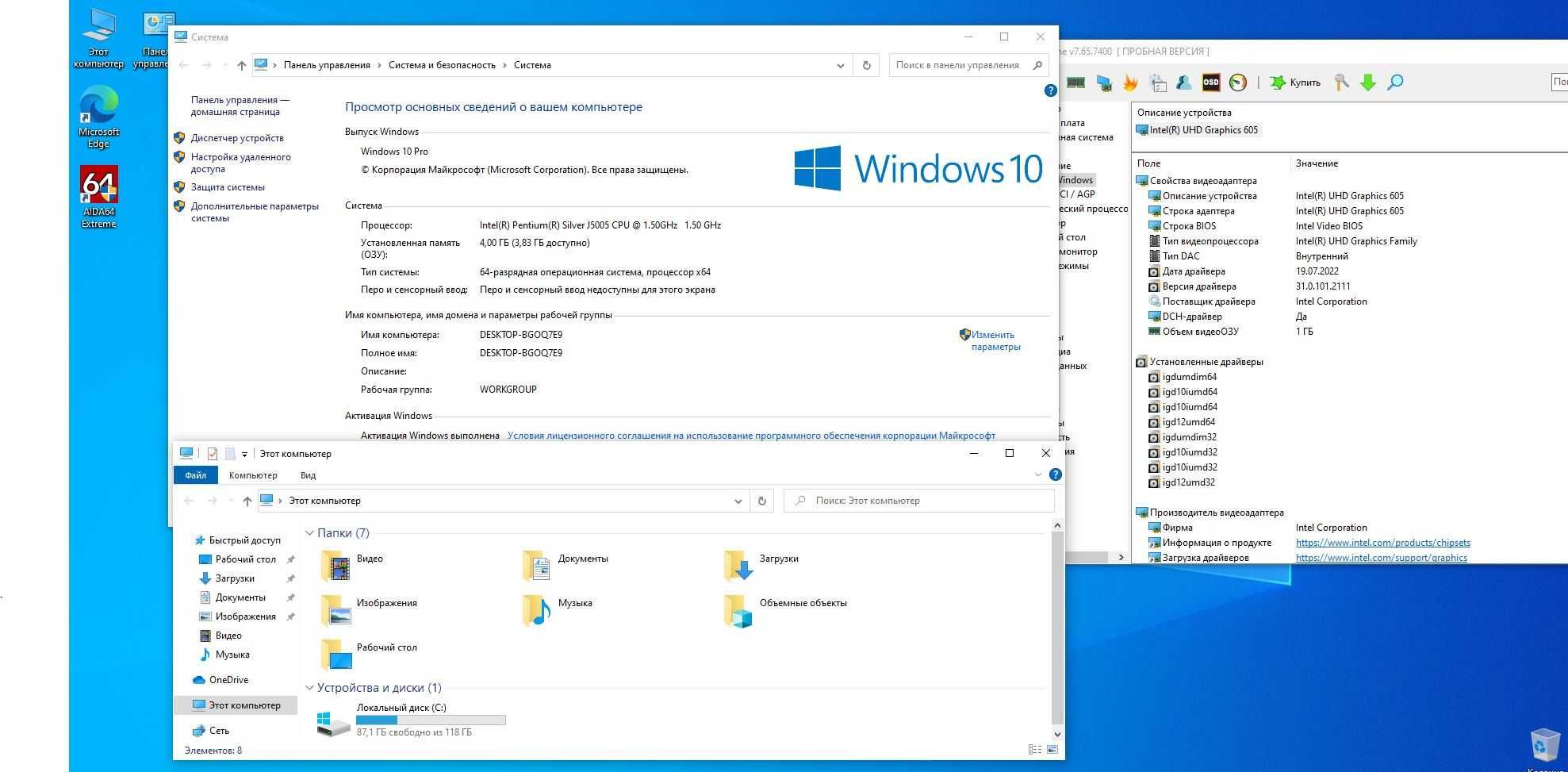Open Intel support graphics URL in AIDA64
This screenshot has height=772, width=1568.
click(x=1381, y=558)
